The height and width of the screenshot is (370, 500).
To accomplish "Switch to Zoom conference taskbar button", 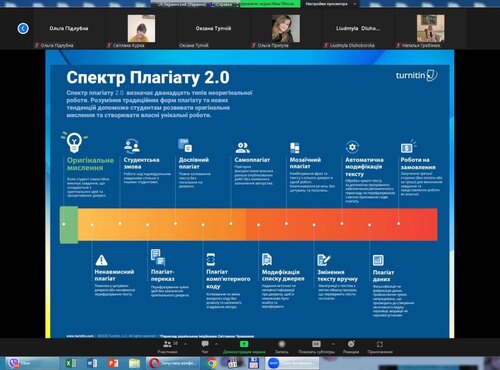I will coord(292,363).
